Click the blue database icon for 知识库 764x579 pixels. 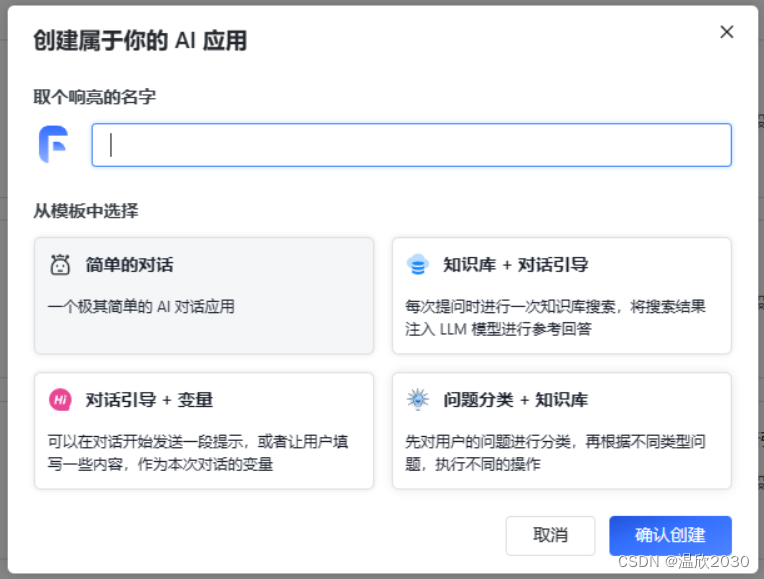tap(418, 265)
